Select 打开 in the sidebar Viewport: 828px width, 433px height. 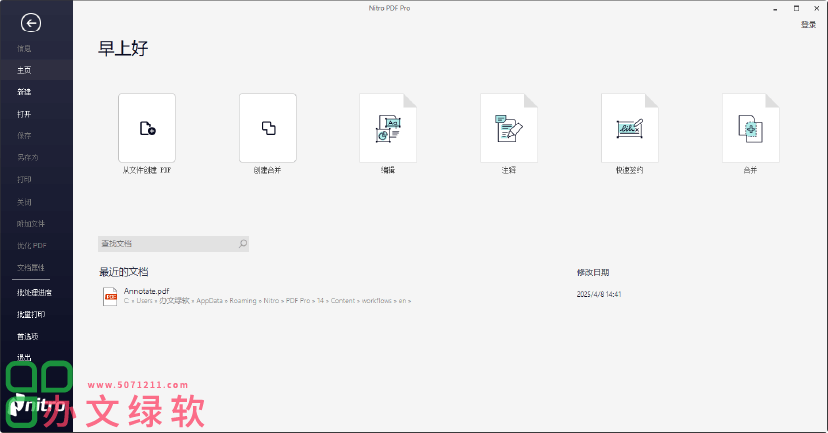coord(24,114)
